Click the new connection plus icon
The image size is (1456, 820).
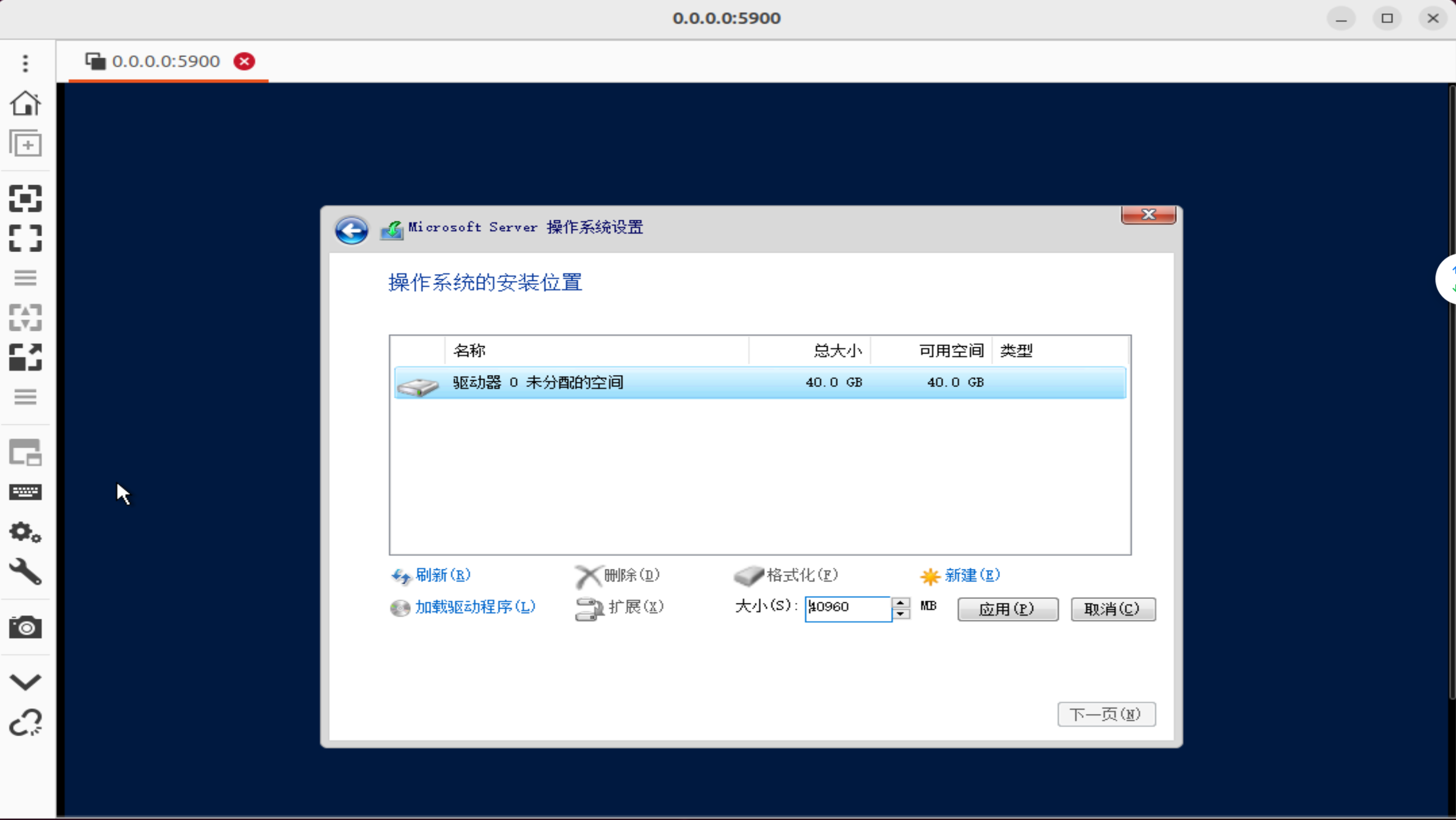click(25, 144)
